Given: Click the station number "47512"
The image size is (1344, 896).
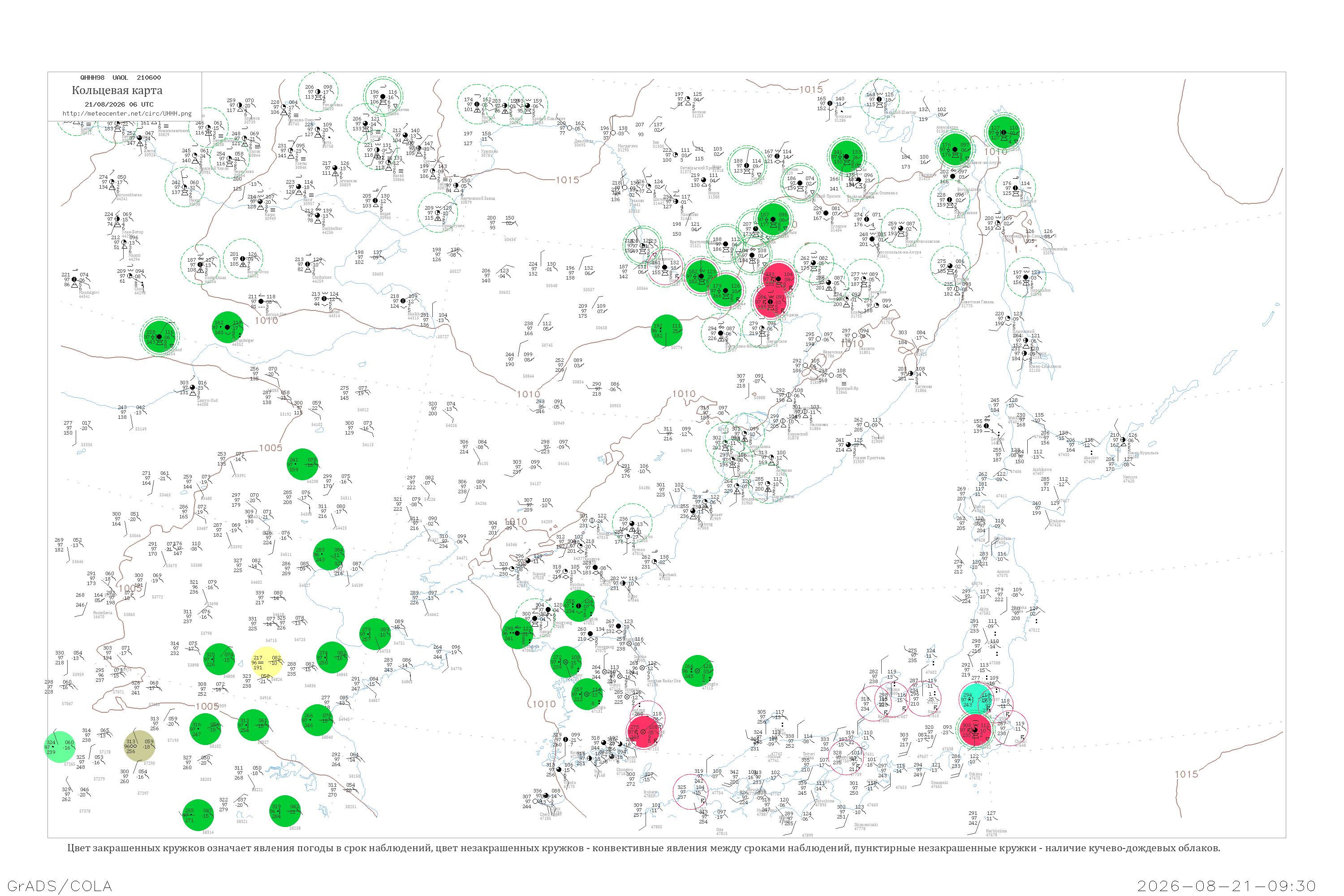Looking at the screenshot, I should [x=1034, y=630].
